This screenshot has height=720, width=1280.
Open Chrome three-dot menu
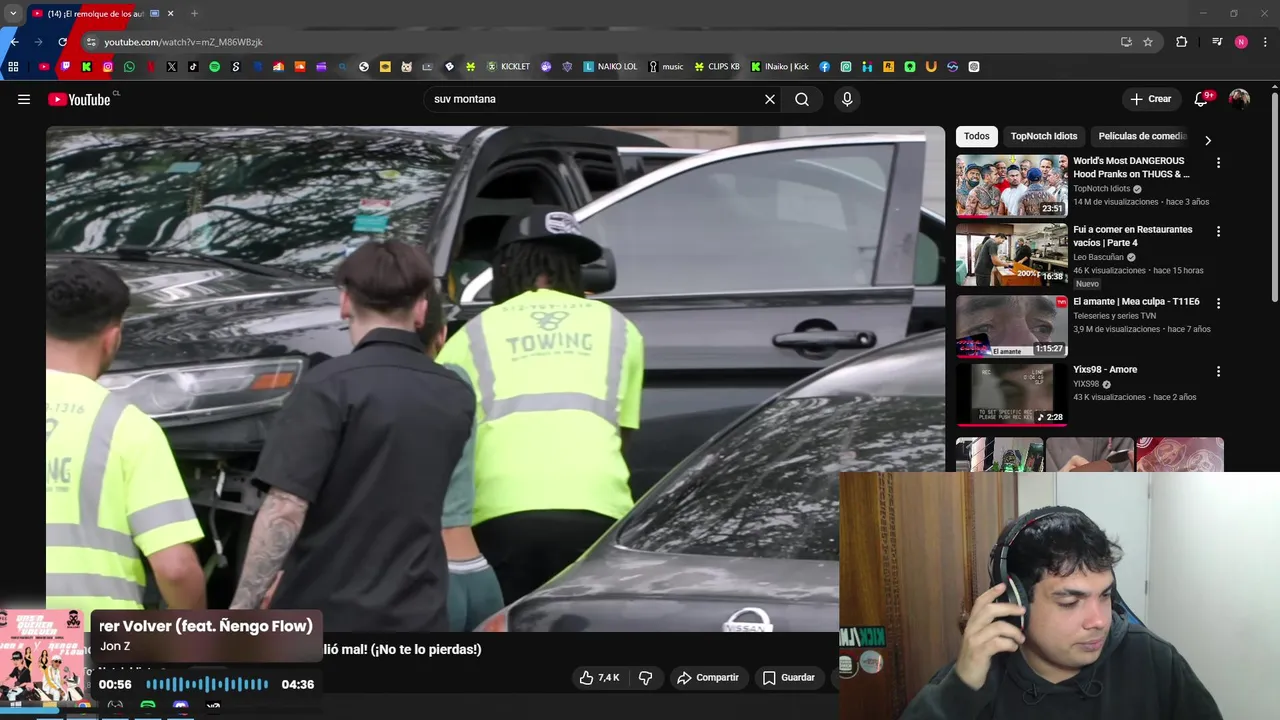coord(1266,42)
